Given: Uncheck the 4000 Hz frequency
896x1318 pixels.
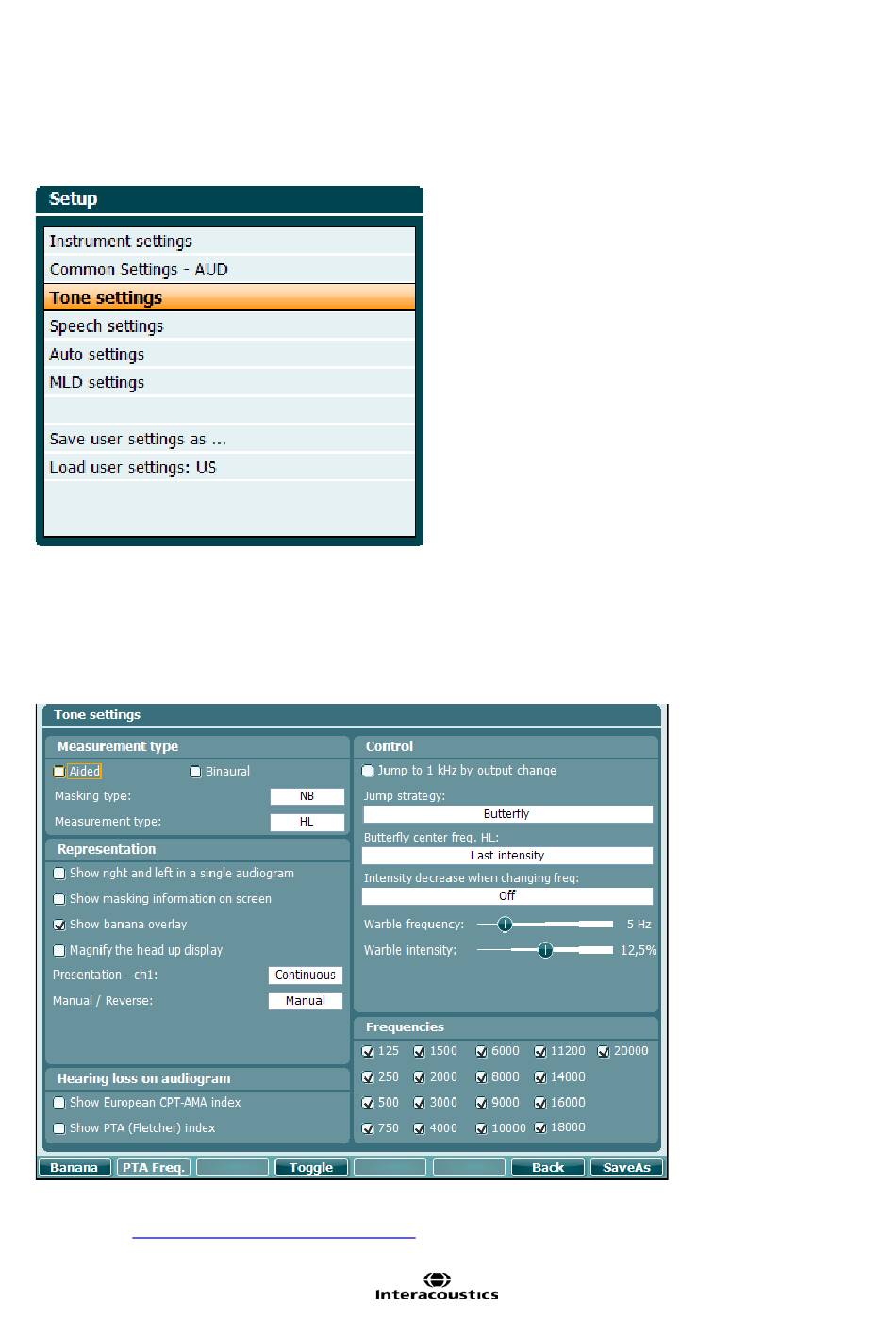Looking at the screenshot, I should coord(420,1128).
